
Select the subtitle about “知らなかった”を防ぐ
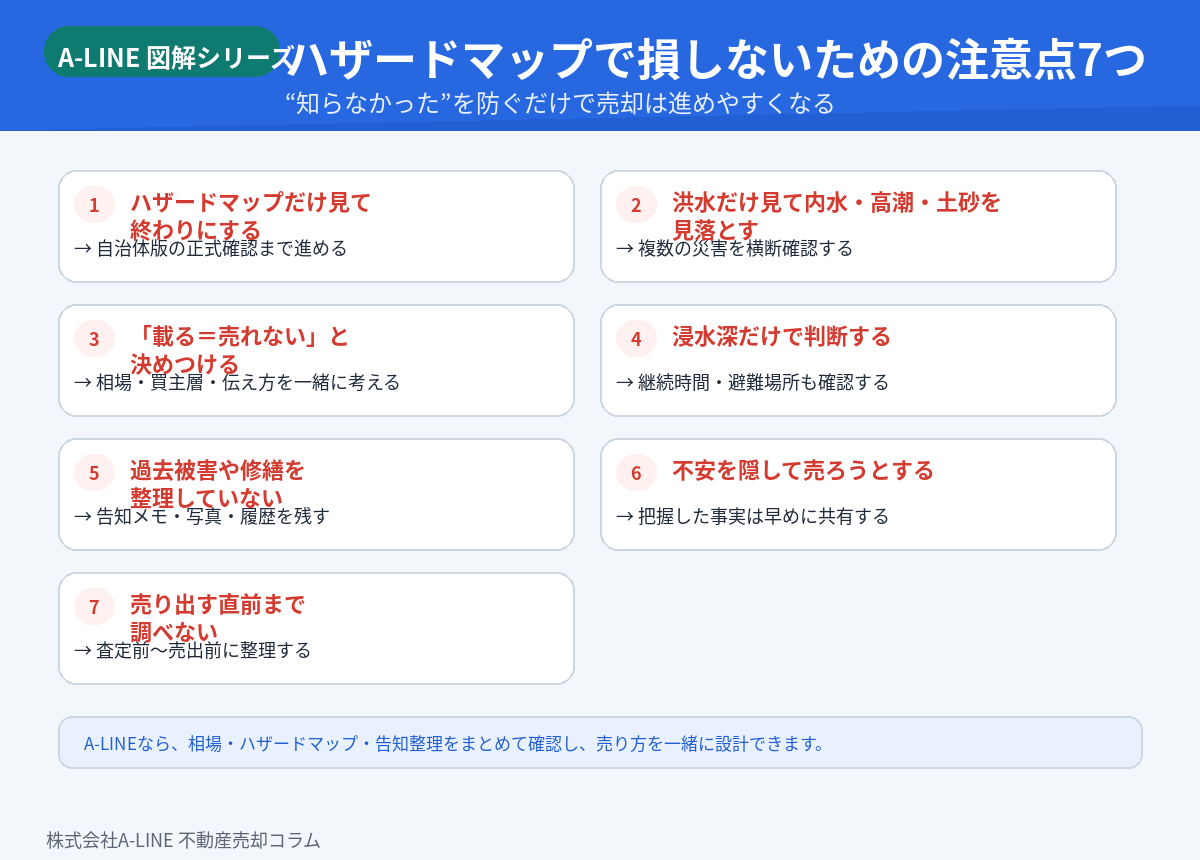[559, 103]
